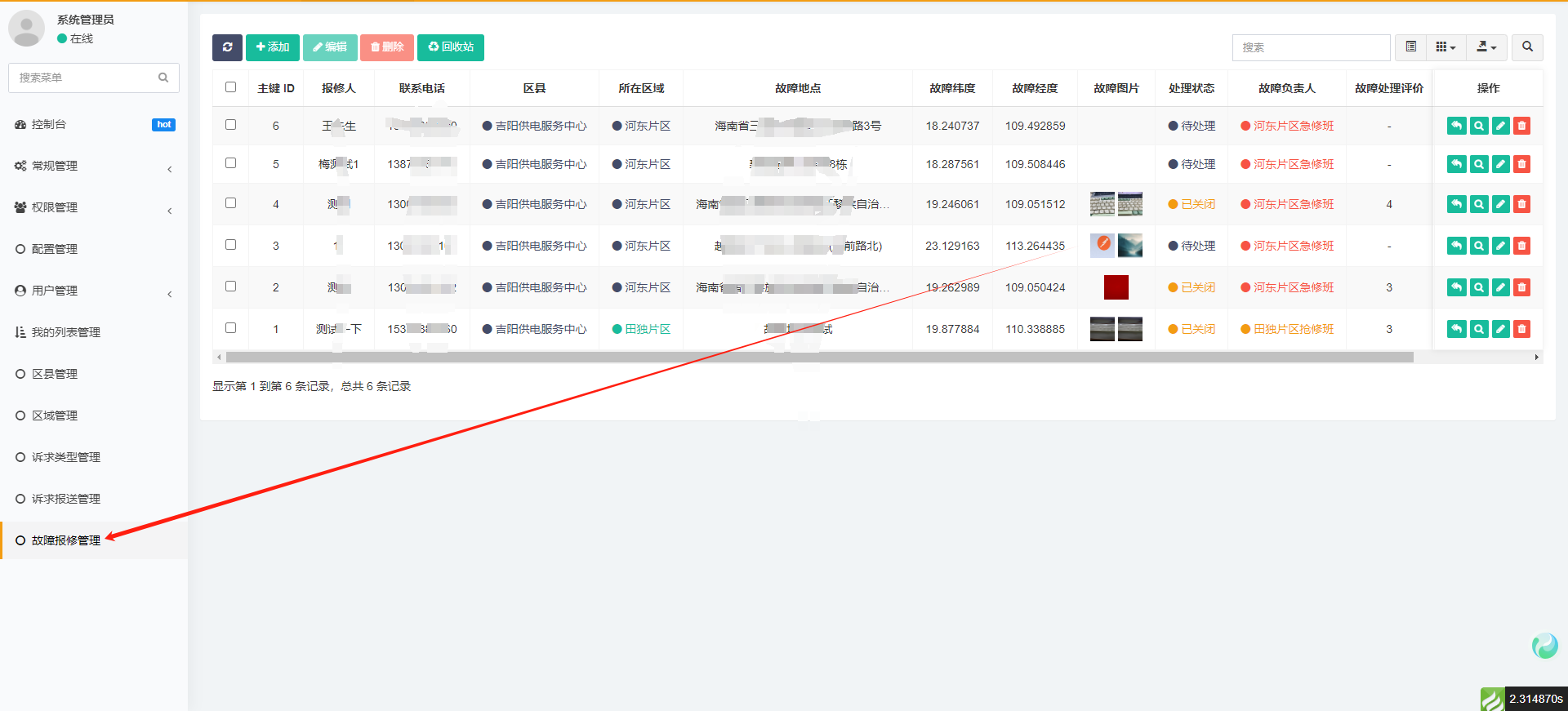1568x711 pixels.
Task: Go to 诉求类型管理 in sidebar
Action: click(65, 457)
